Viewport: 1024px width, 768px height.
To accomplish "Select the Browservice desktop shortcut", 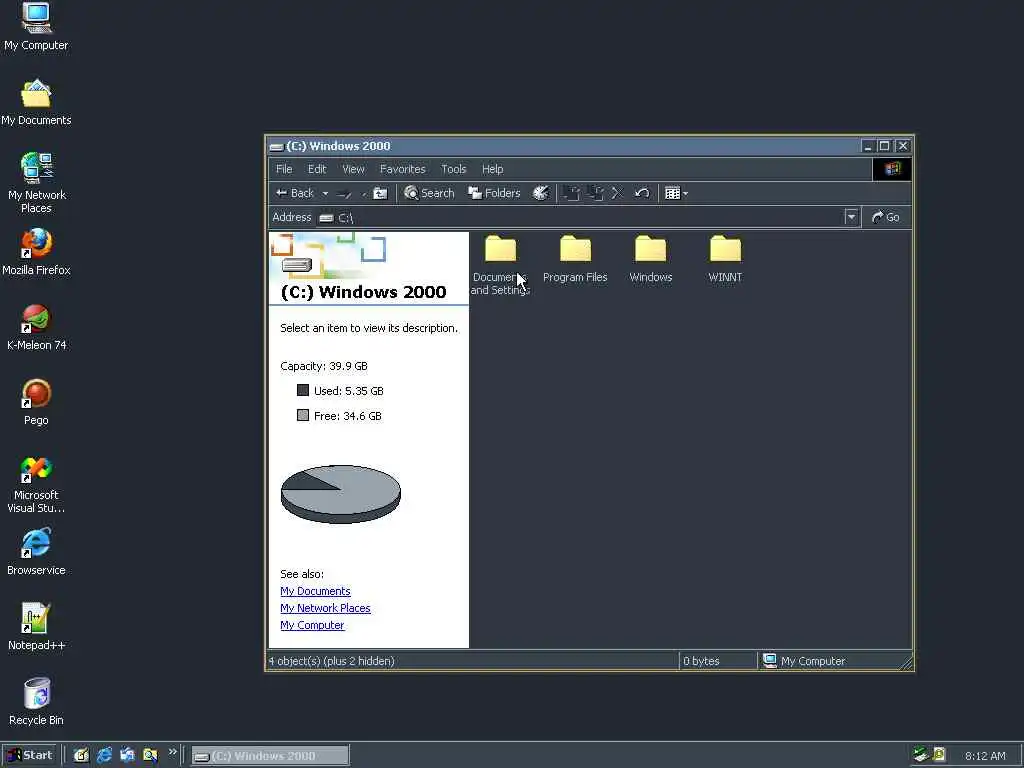I will point(37,552).
